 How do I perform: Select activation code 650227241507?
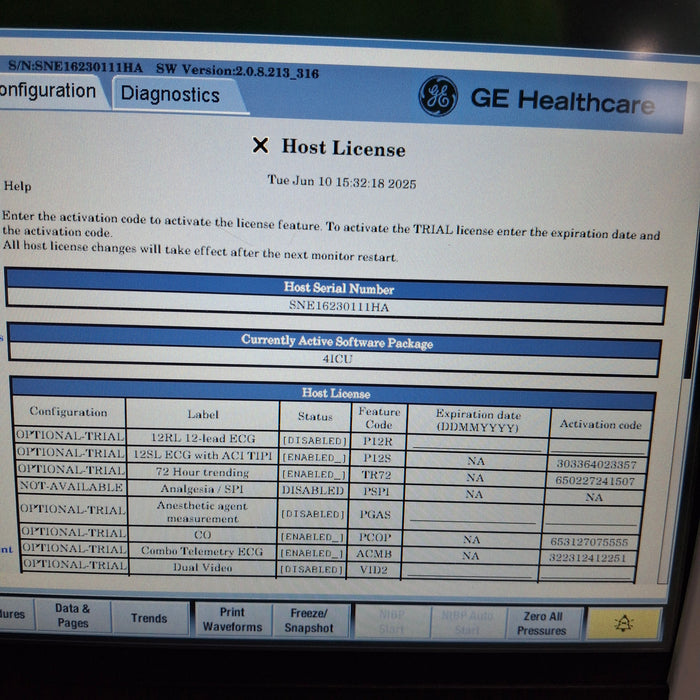pos(595,481)
